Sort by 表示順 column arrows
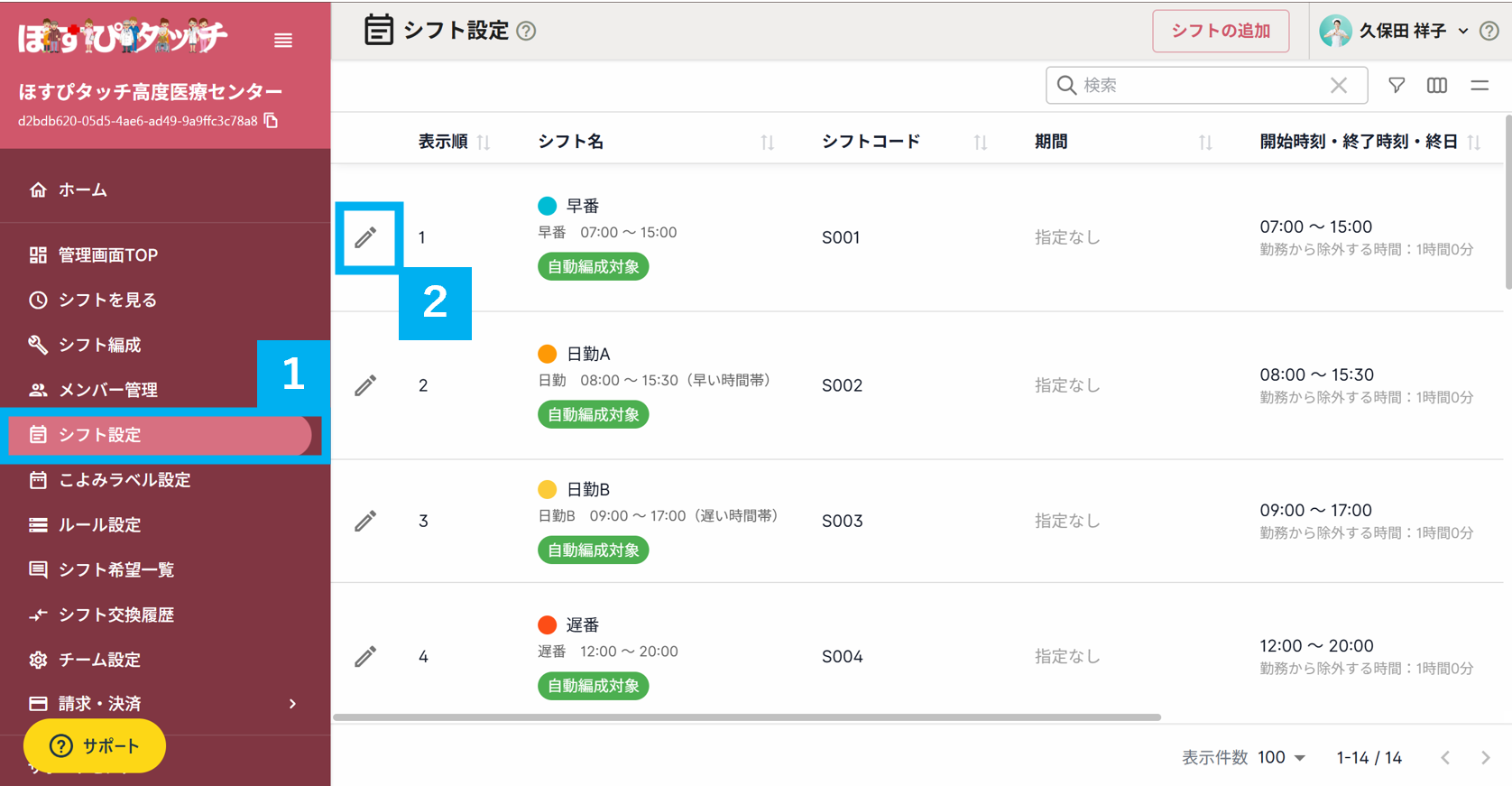The width and height of the screenshot is (1512, 786). click(x=484, y=142)
